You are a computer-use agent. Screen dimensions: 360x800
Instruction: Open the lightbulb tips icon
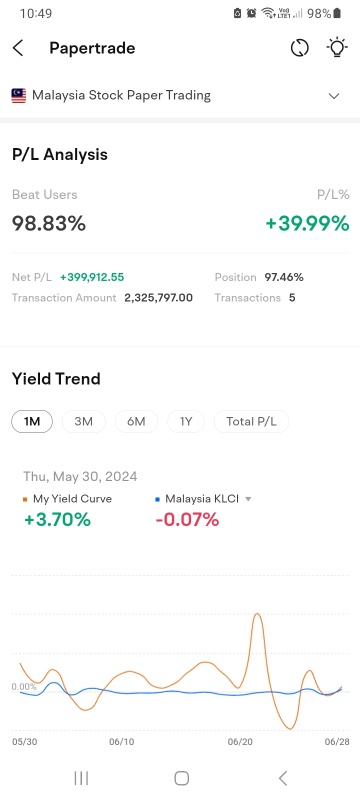click(337, 48)
